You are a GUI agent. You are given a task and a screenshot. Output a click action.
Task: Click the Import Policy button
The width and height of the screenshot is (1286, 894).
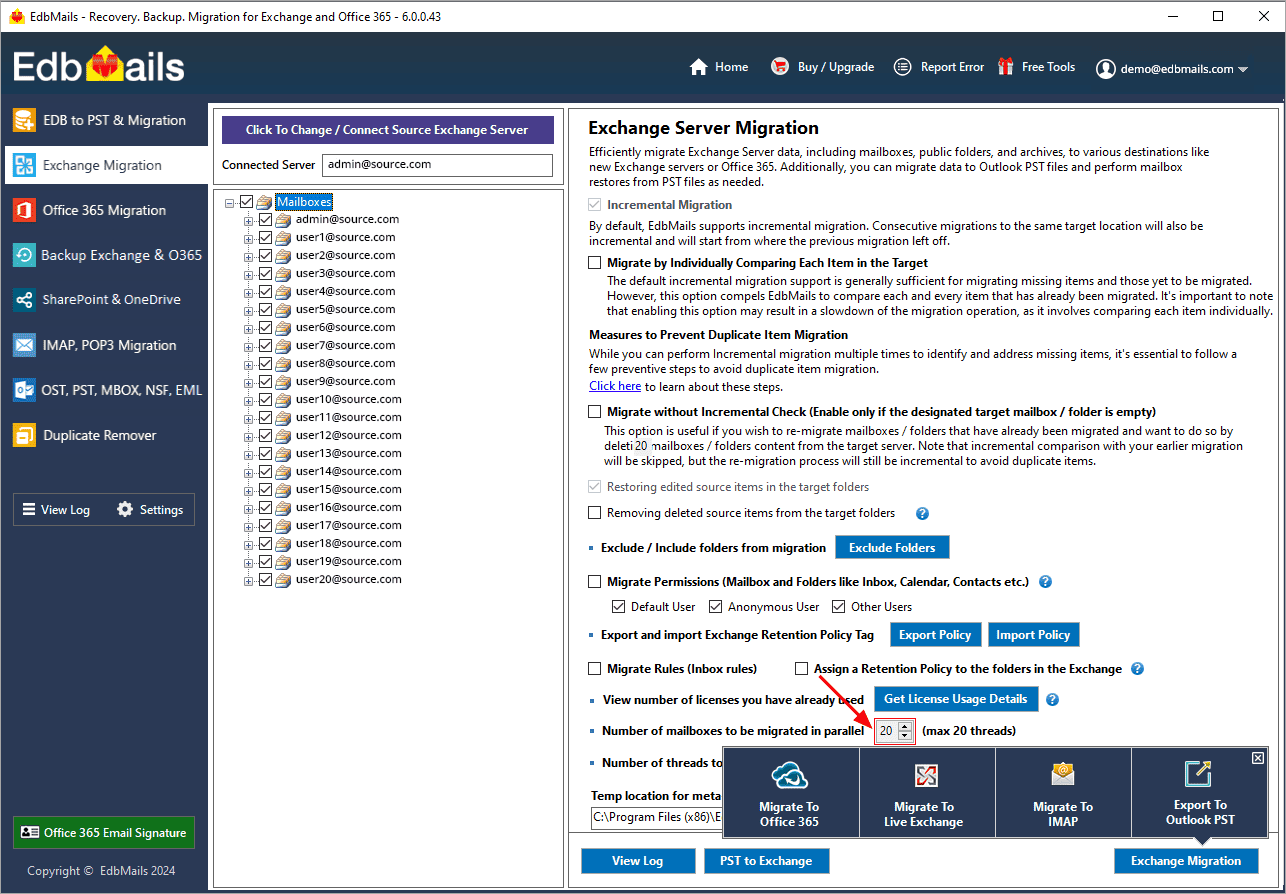[x=1033, y=635]
